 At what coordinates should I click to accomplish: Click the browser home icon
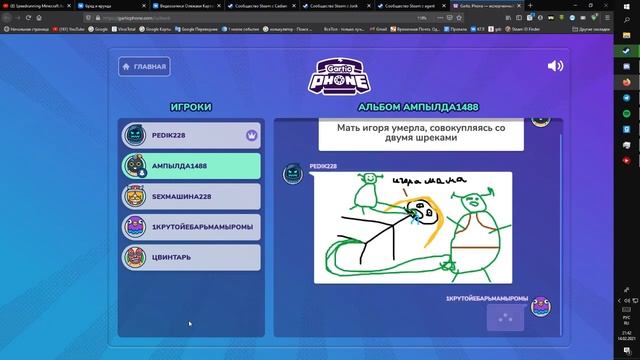coord(39,18)
